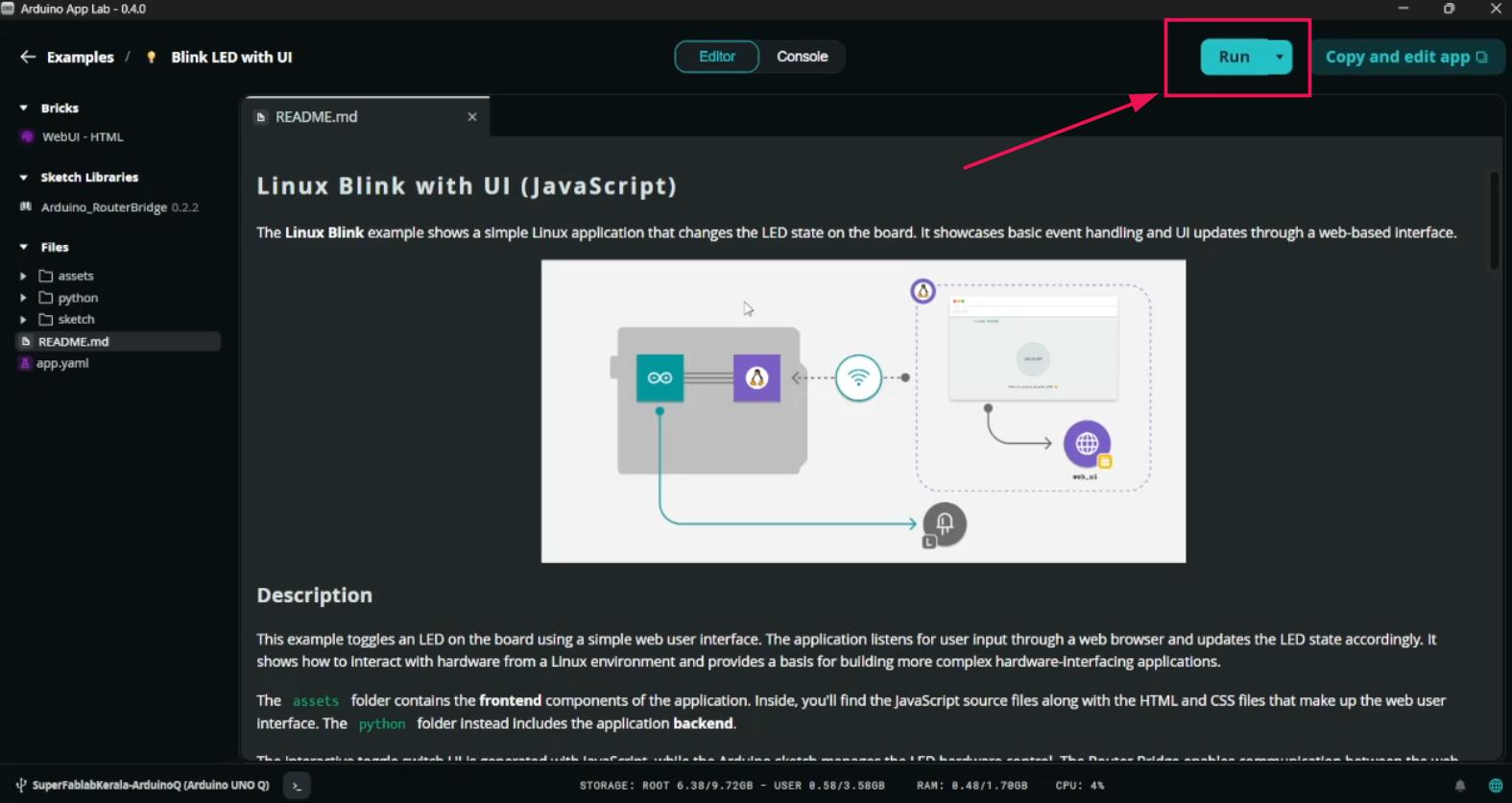Go to Examples breadcrumb

click(81, 58)
